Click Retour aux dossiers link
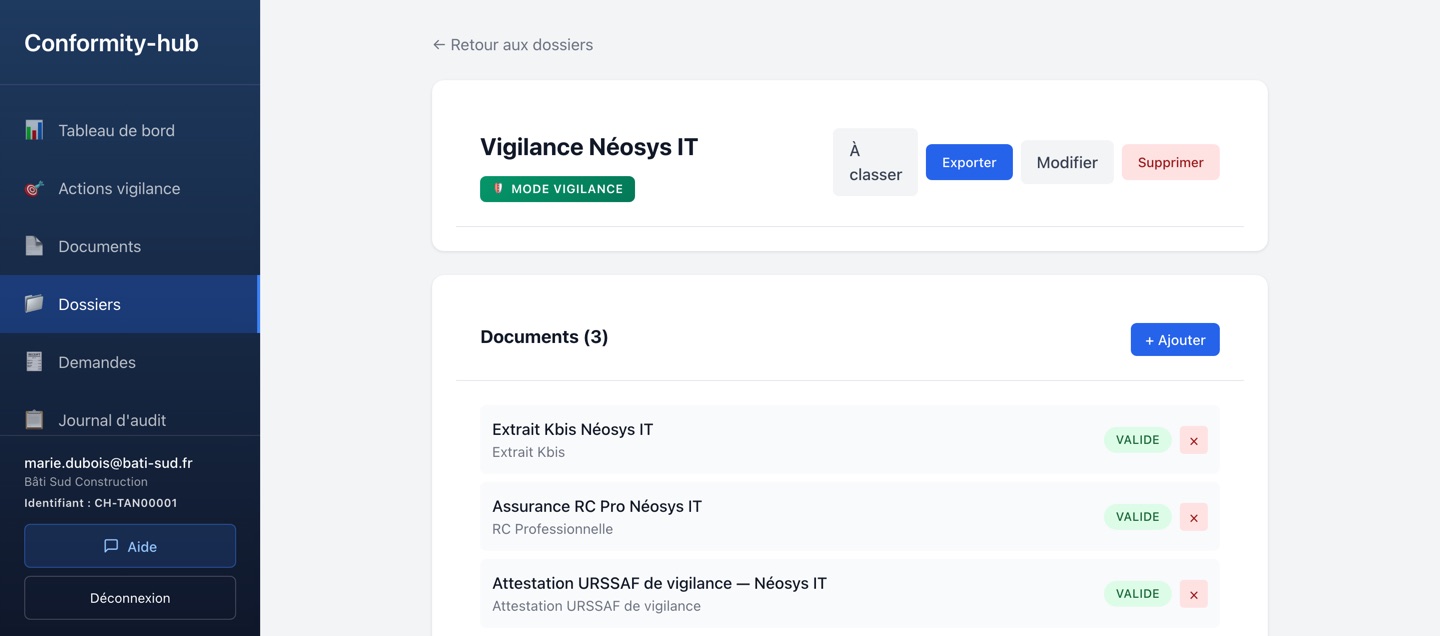 tap(513, 45)
